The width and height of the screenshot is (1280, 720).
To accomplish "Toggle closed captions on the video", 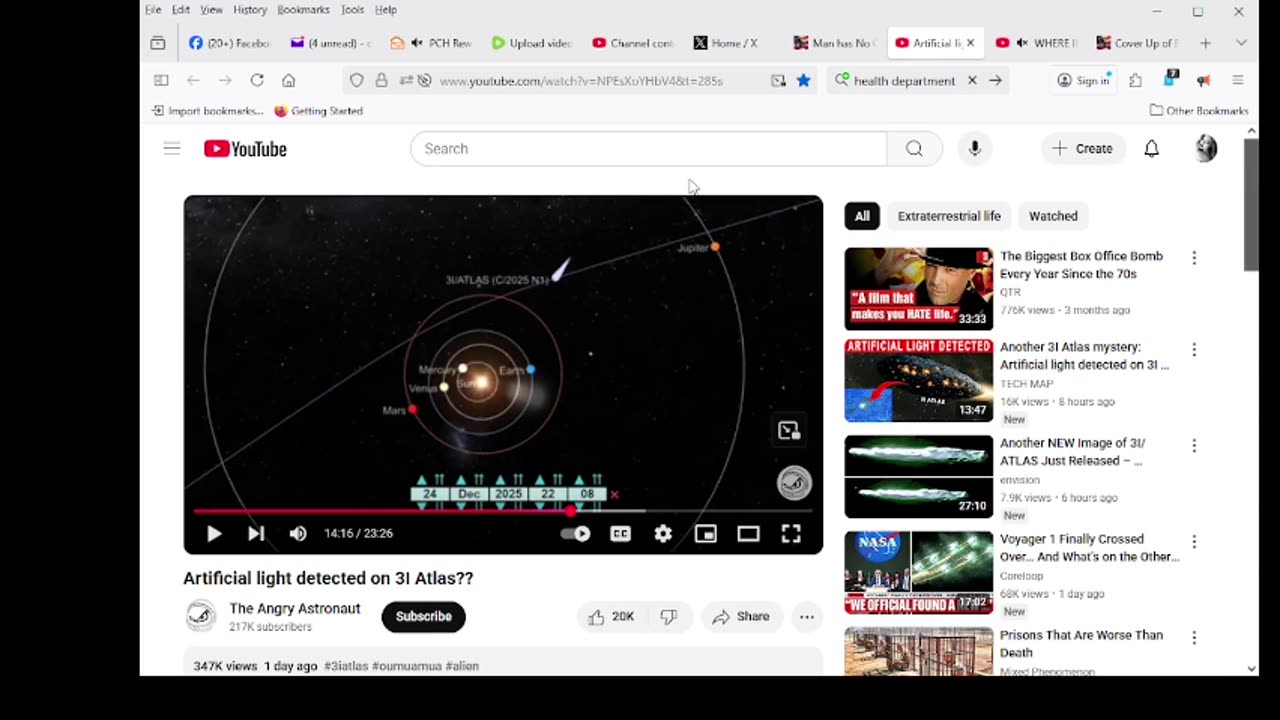I will click(621, 534).
